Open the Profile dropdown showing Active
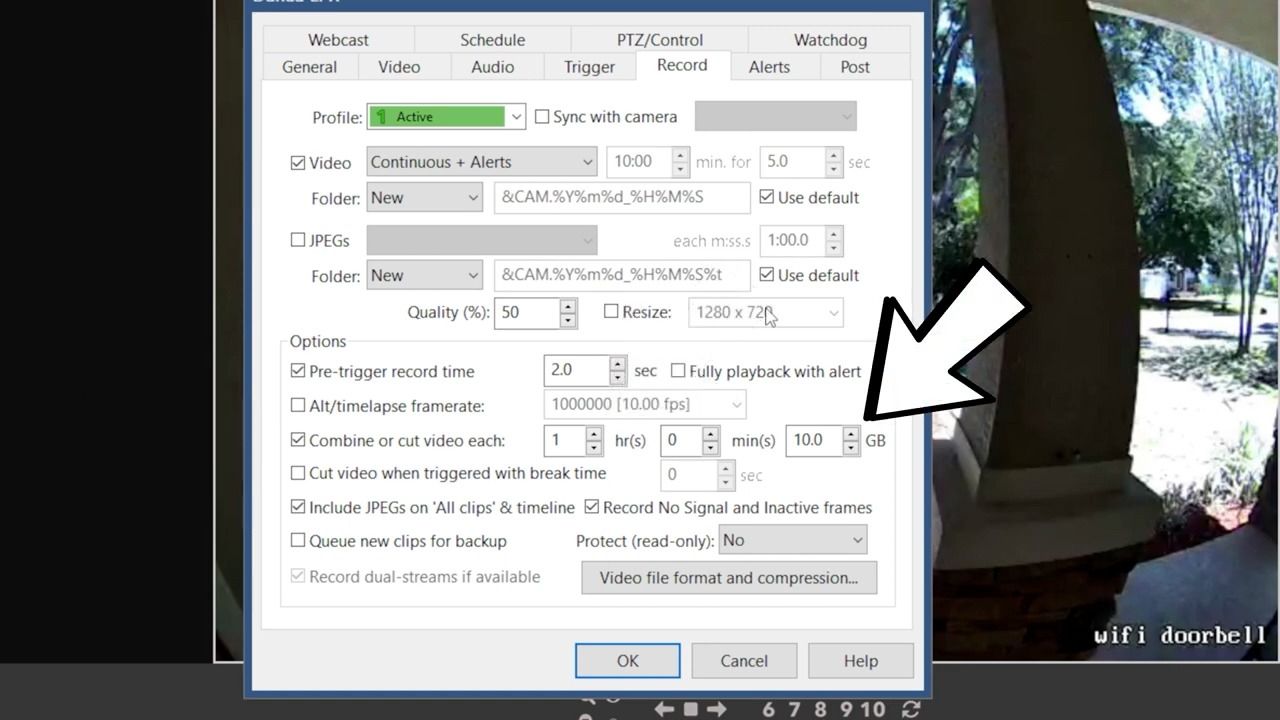 tap(446, 117)
